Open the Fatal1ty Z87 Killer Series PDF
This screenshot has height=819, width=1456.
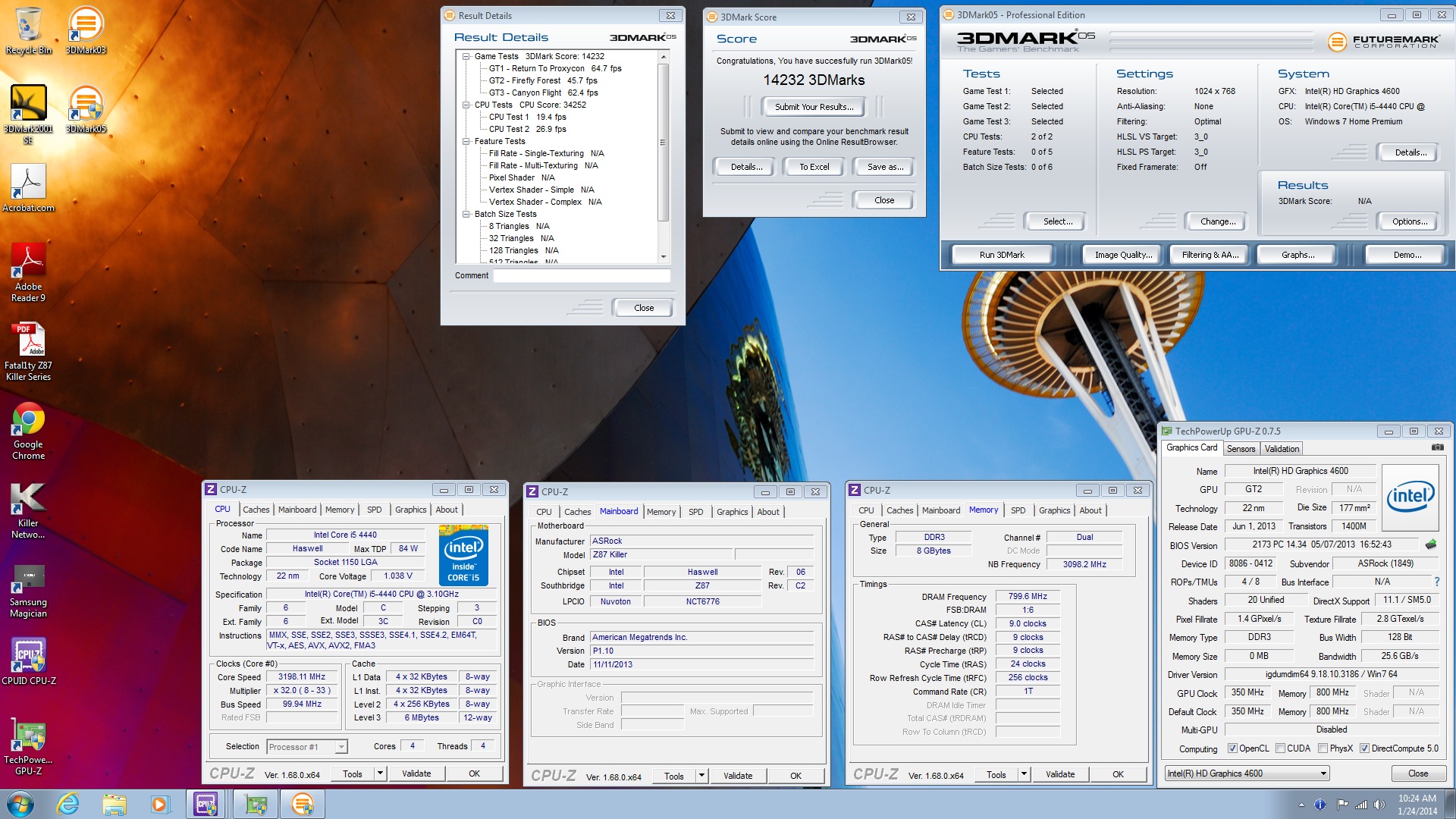(28, 351)
